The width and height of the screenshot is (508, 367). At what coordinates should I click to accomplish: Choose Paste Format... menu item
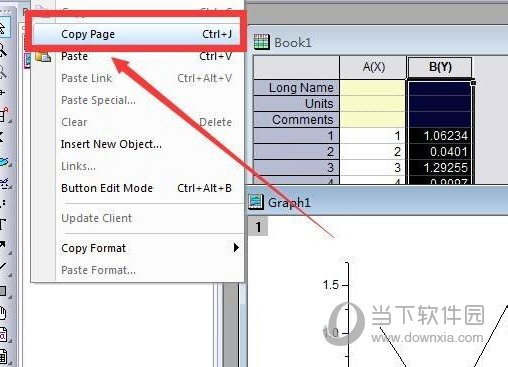point(136,270)
